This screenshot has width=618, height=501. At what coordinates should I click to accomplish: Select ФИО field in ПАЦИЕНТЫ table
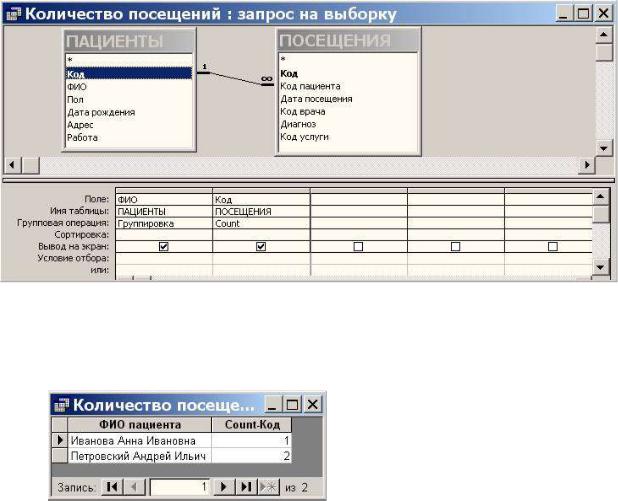[128, 87]
